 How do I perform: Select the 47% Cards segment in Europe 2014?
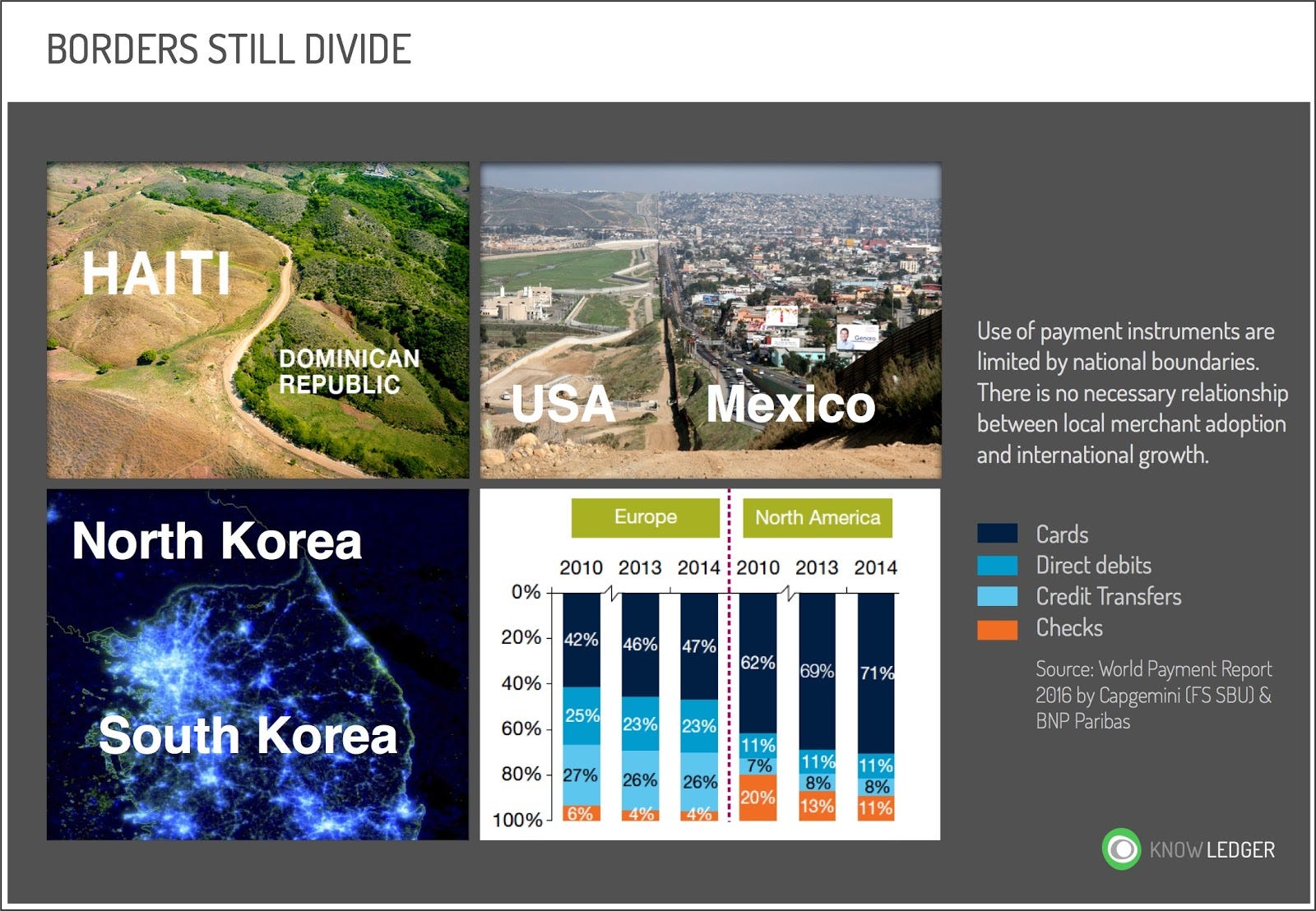tap(699, 646)
